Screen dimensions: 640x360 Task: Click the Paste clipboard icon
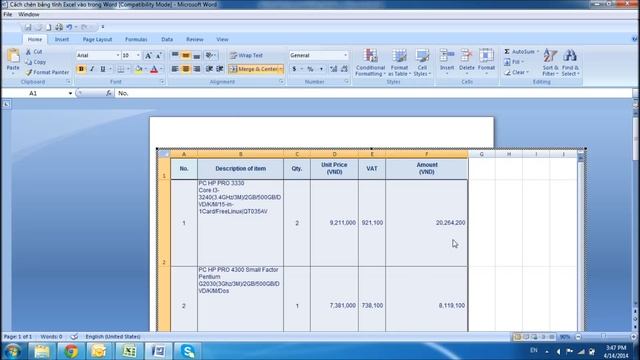(13, 56)
